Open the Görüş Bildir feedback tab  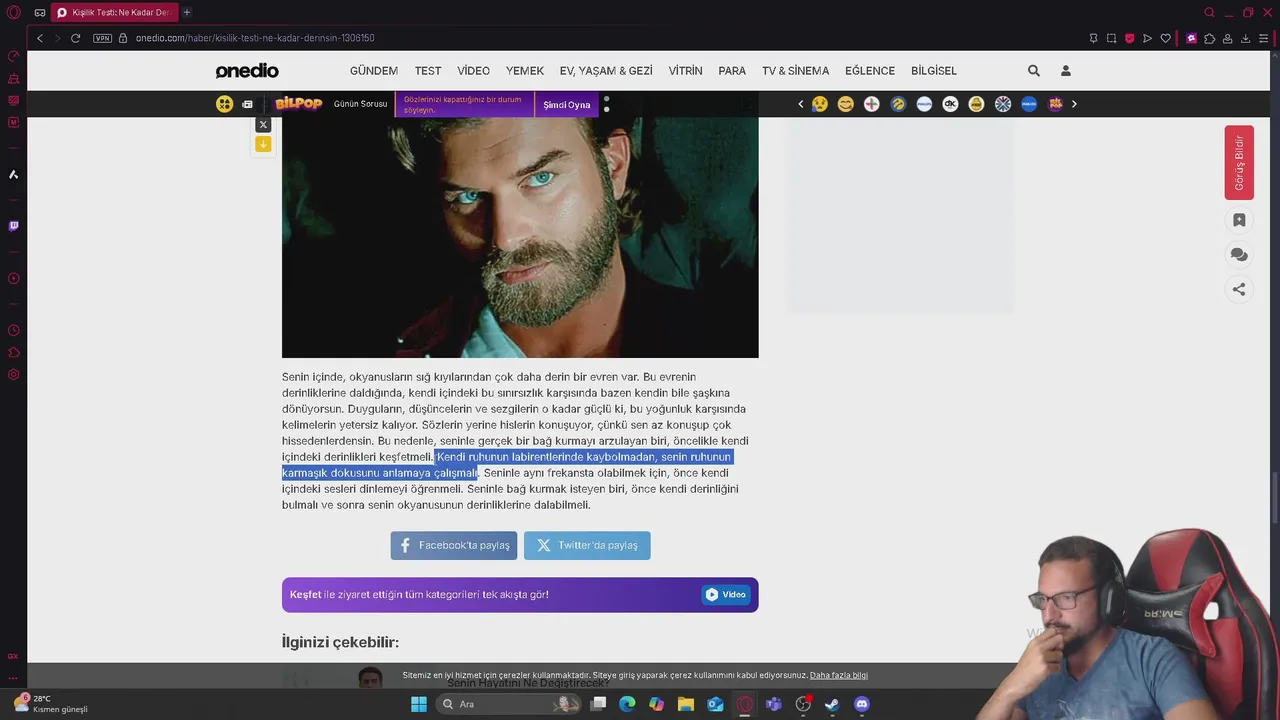(x=1239, y=163)
